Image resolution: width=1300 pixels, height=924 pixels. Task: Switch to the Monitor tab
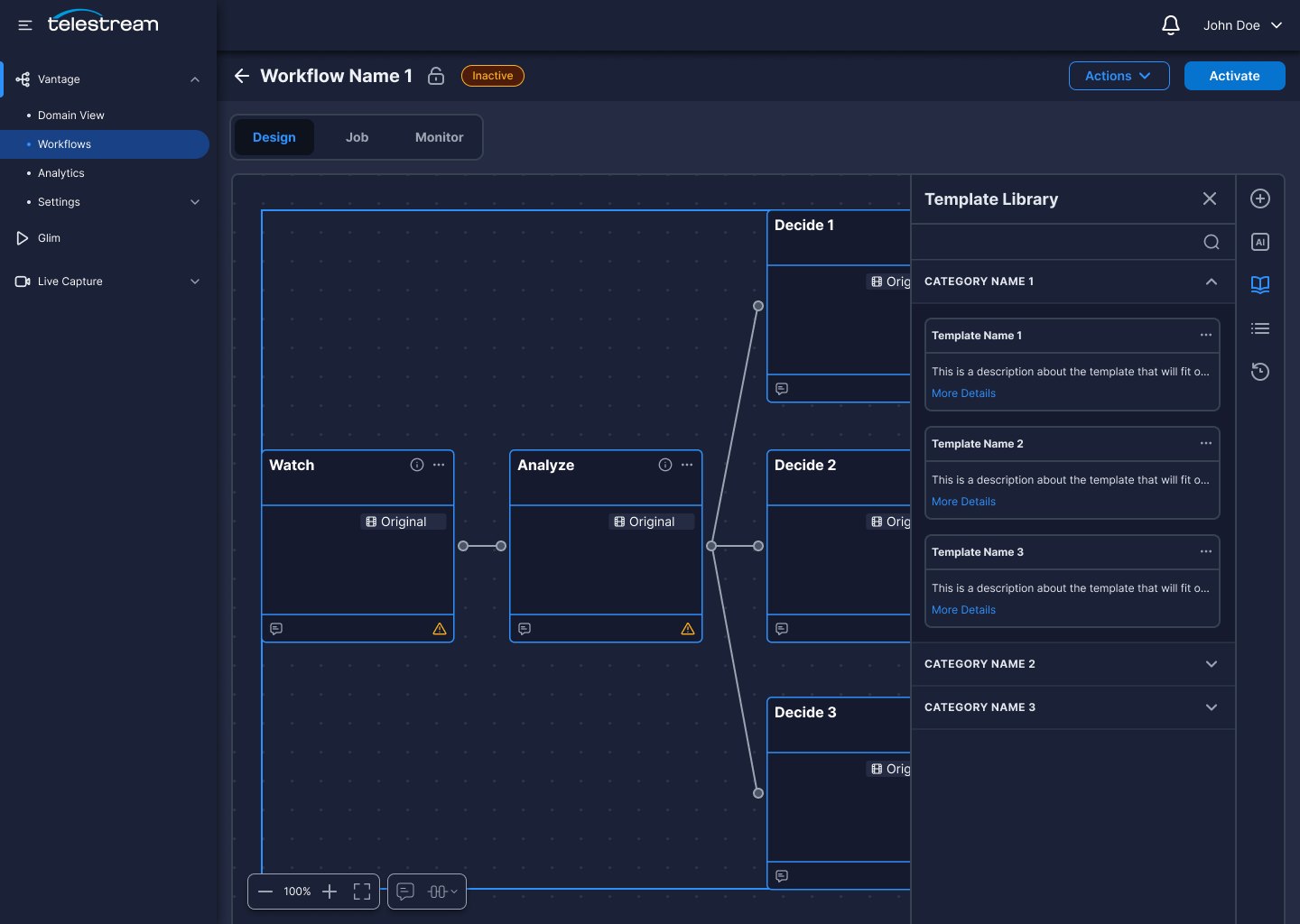440,137
